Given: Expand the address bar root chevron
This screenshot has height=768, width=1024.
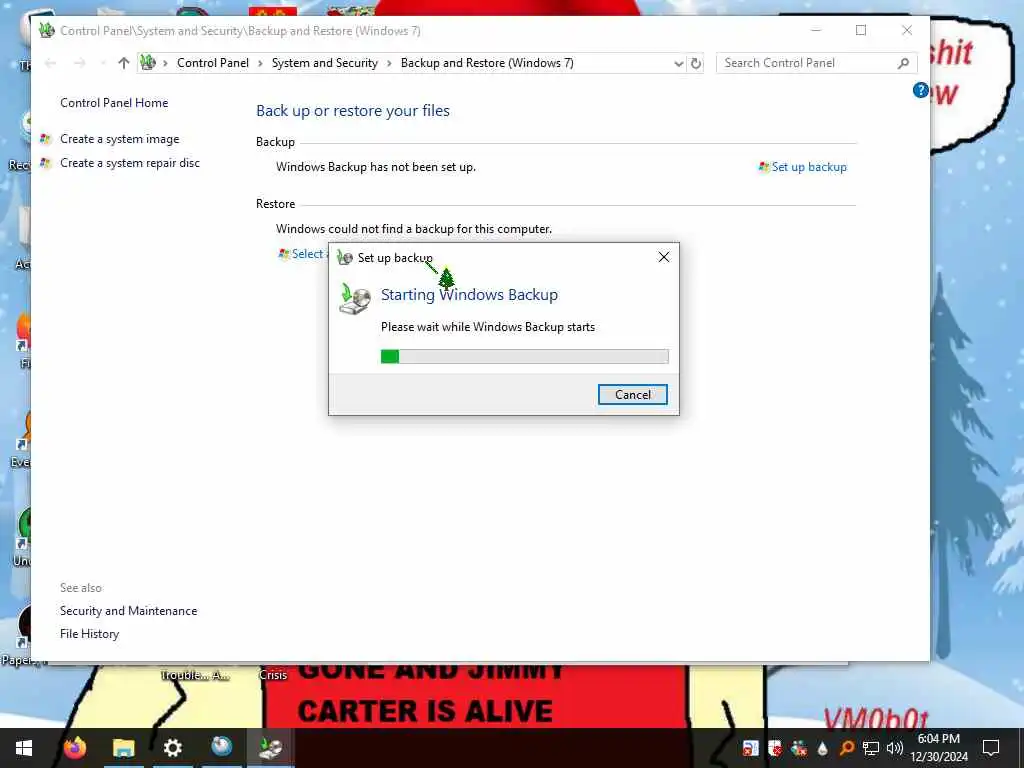Looking at the screenshot, I should click(165, 63).
